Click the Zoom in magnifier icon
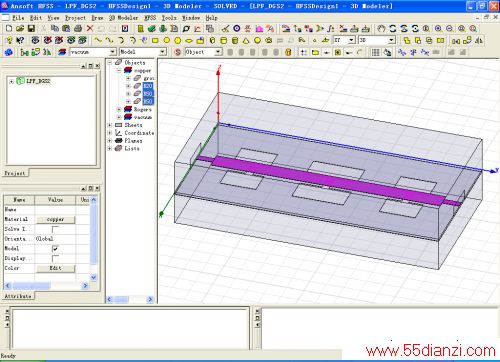The width and height of the screenshot is (500, 362). click(438, 29)
